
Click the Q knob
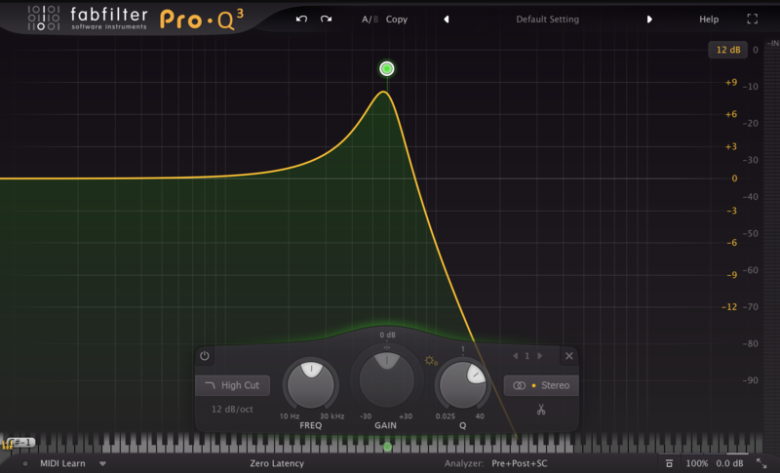click(463, 384)
